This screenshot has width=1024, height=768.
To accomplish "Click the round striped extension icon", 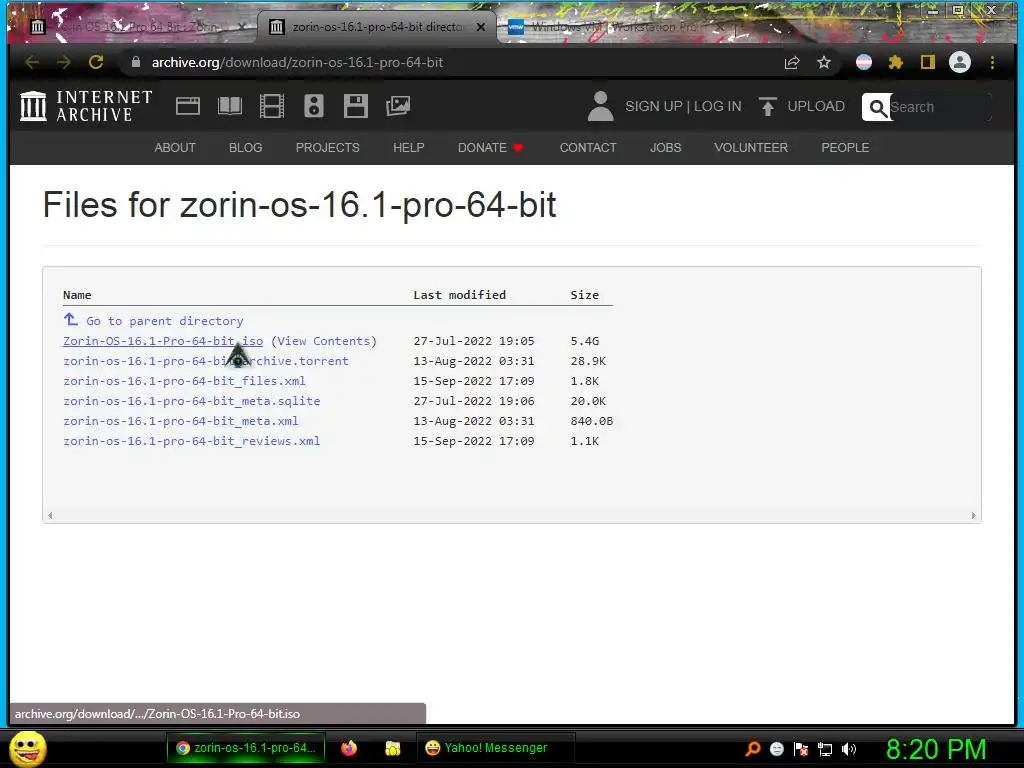I will 864,62.
